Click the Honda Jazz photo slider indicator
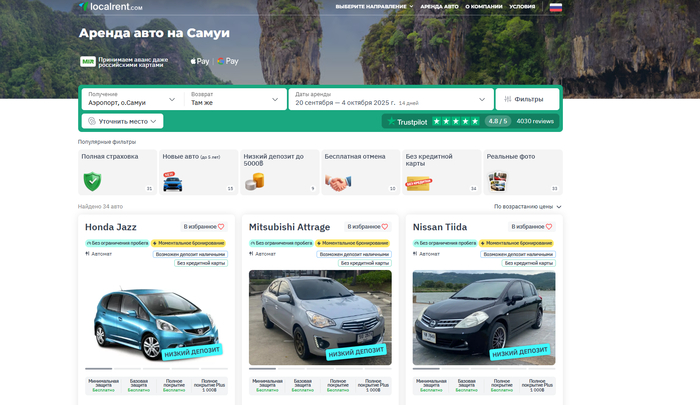Viewport: 700px width, 405px height. point(98,369)
